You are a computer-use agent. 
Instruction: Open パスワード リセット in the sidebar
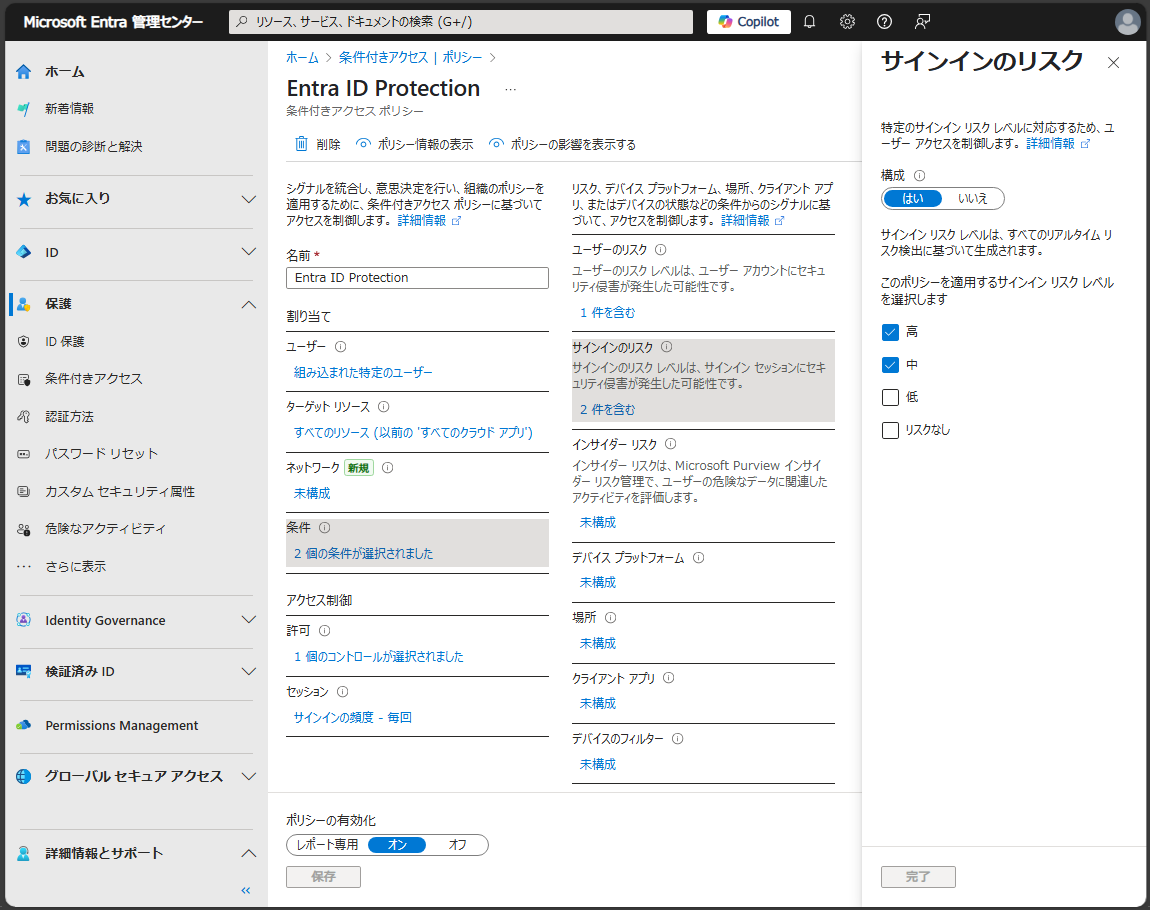pyautogui.click(x=101, y=454)
